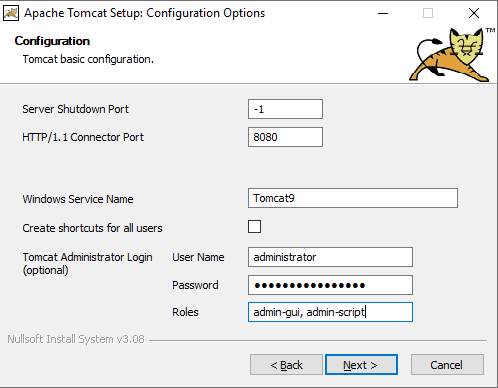Click Nullsoft Install System v3.08 text
Viewport: 498px width, 388px height.
(x=76, y=339)
